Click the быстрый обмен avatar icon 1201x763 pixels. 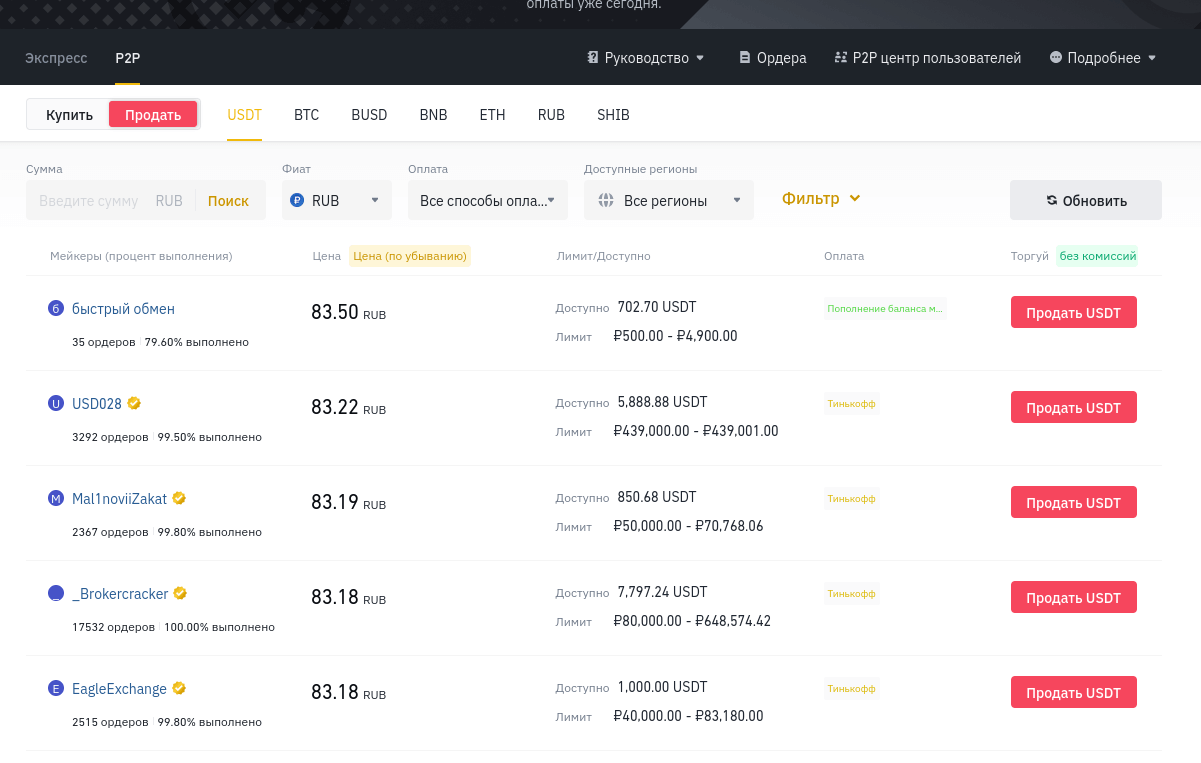[56, 309]
